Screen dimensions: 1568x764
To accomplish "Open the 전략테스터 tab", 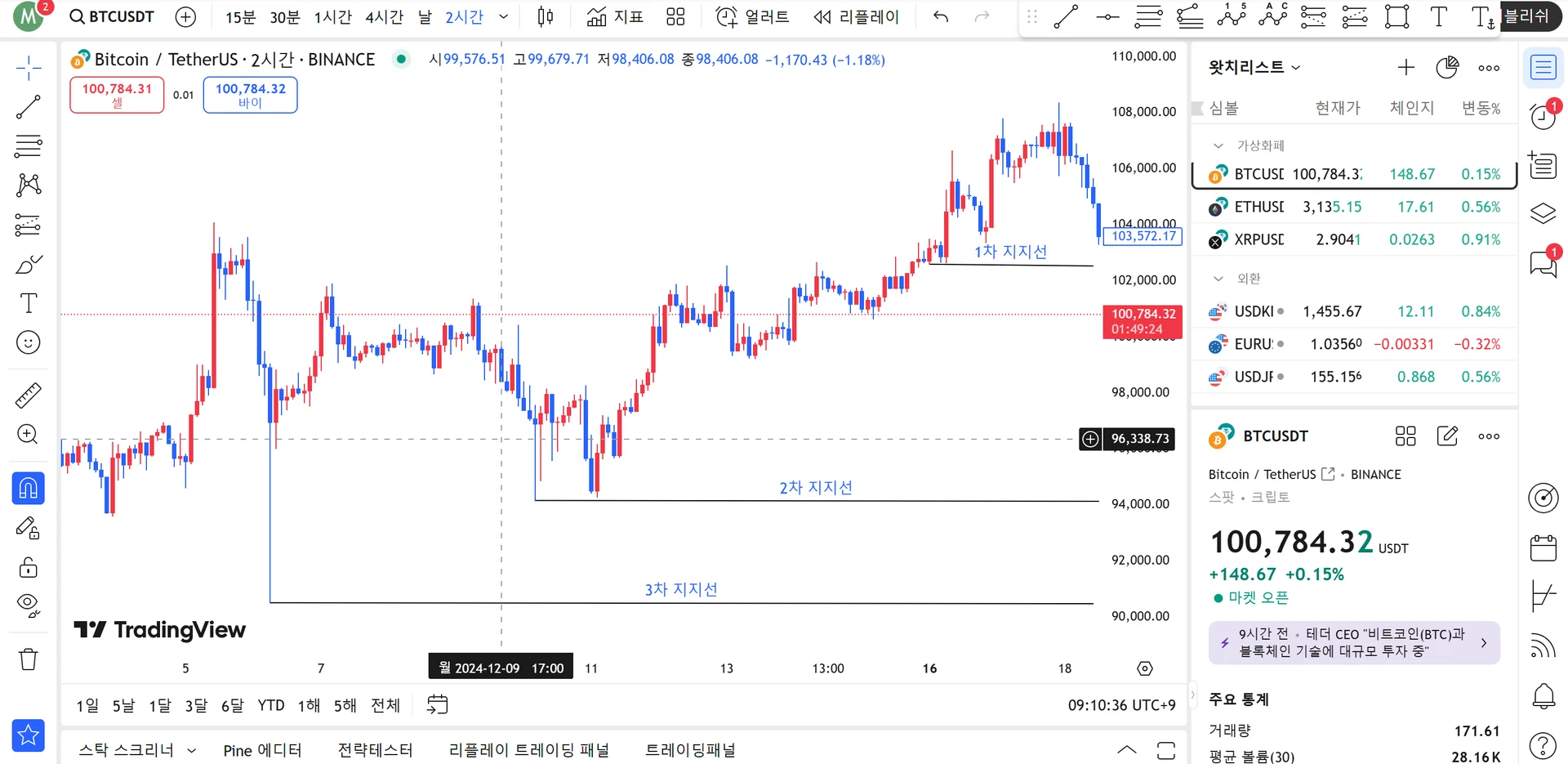I will [x=376, y=750].
